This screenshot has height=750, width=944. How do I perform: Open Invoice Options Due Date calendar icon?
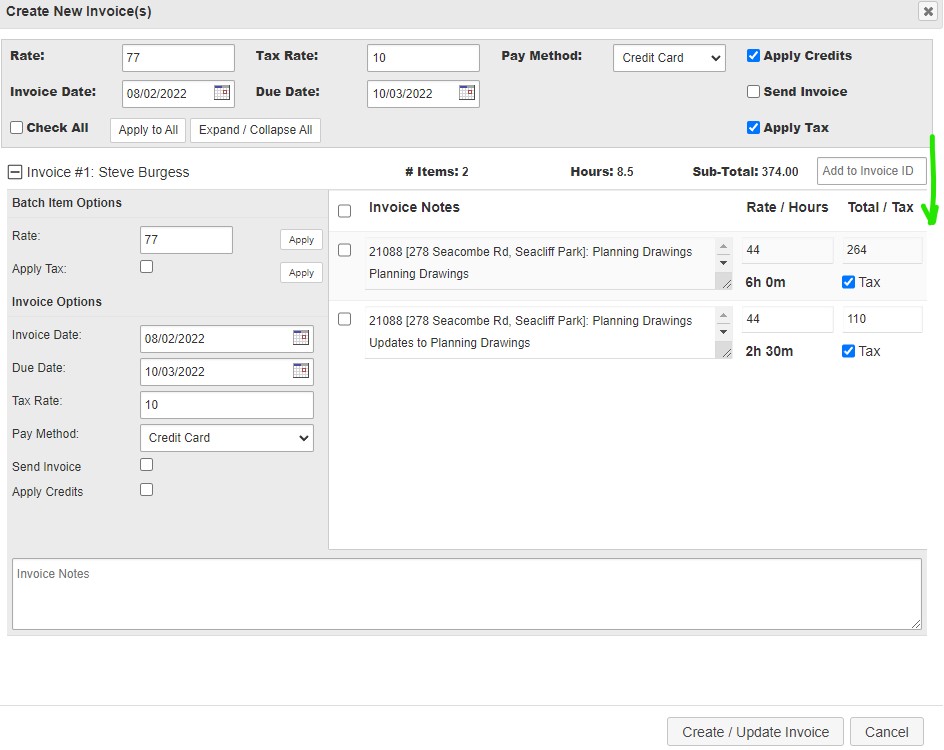(x=301, y=371)
